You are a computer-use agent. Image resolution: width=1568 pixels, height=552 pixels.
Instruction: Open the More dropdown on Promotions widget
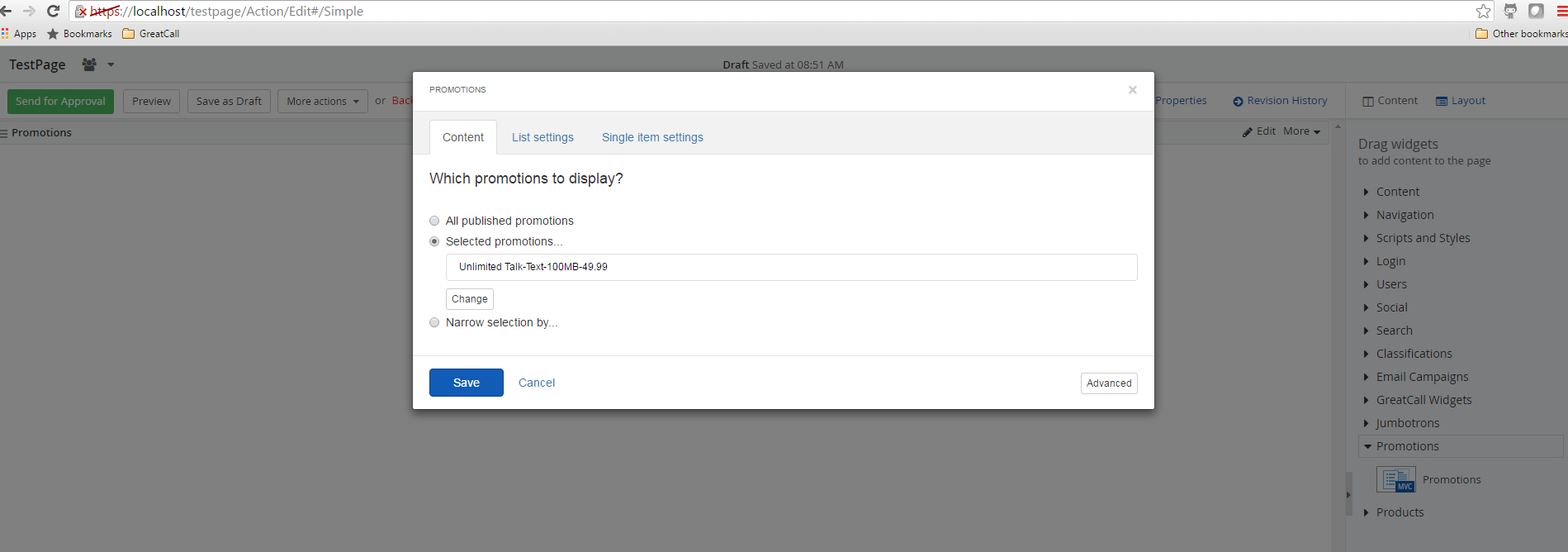pos(1301,131)
